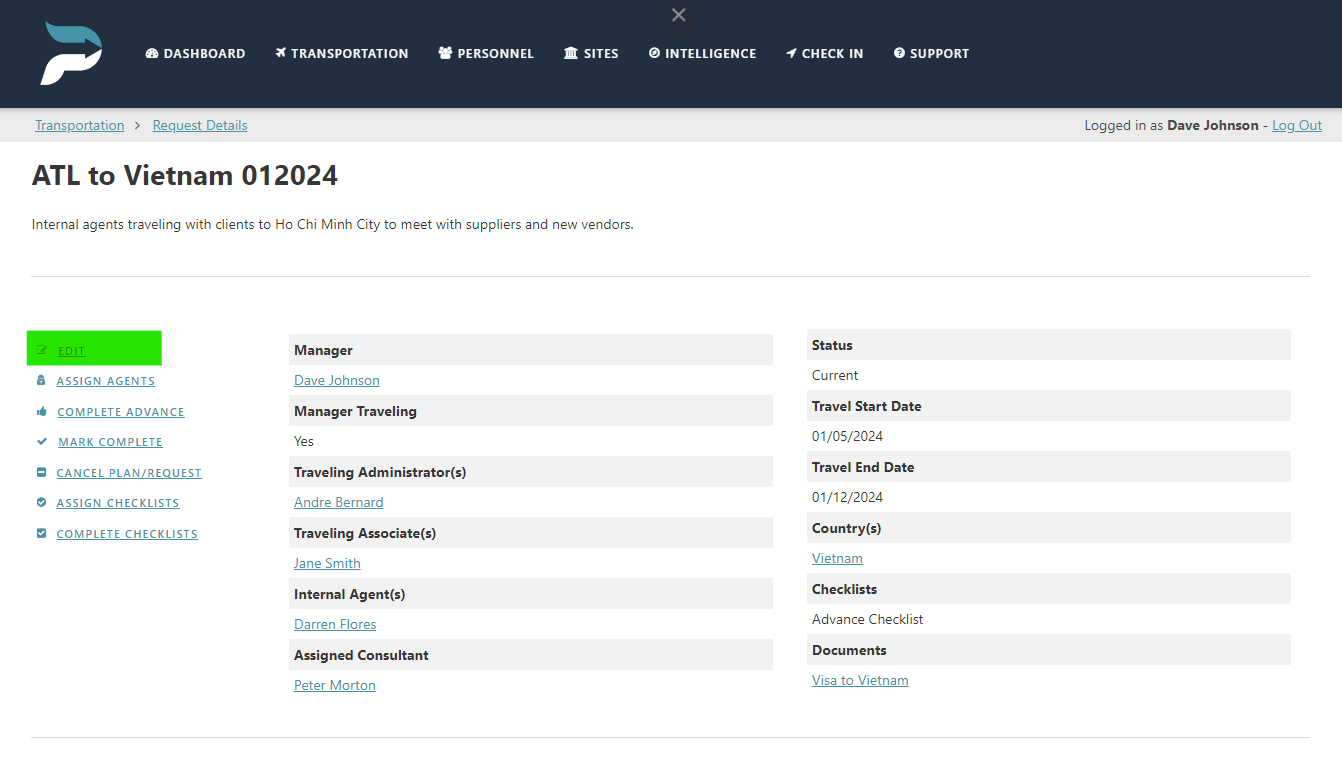
Task: Open manager Dave Johnson's profile
Action: pos(336,380)
